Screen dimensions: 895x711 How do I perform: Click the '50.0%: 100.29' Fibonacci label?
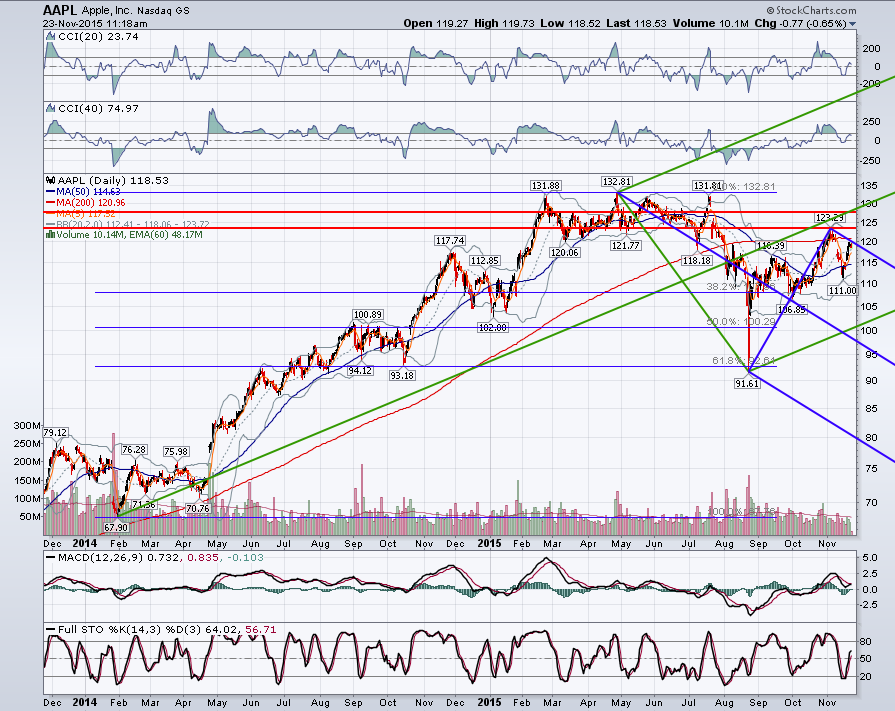coord(741,322)
